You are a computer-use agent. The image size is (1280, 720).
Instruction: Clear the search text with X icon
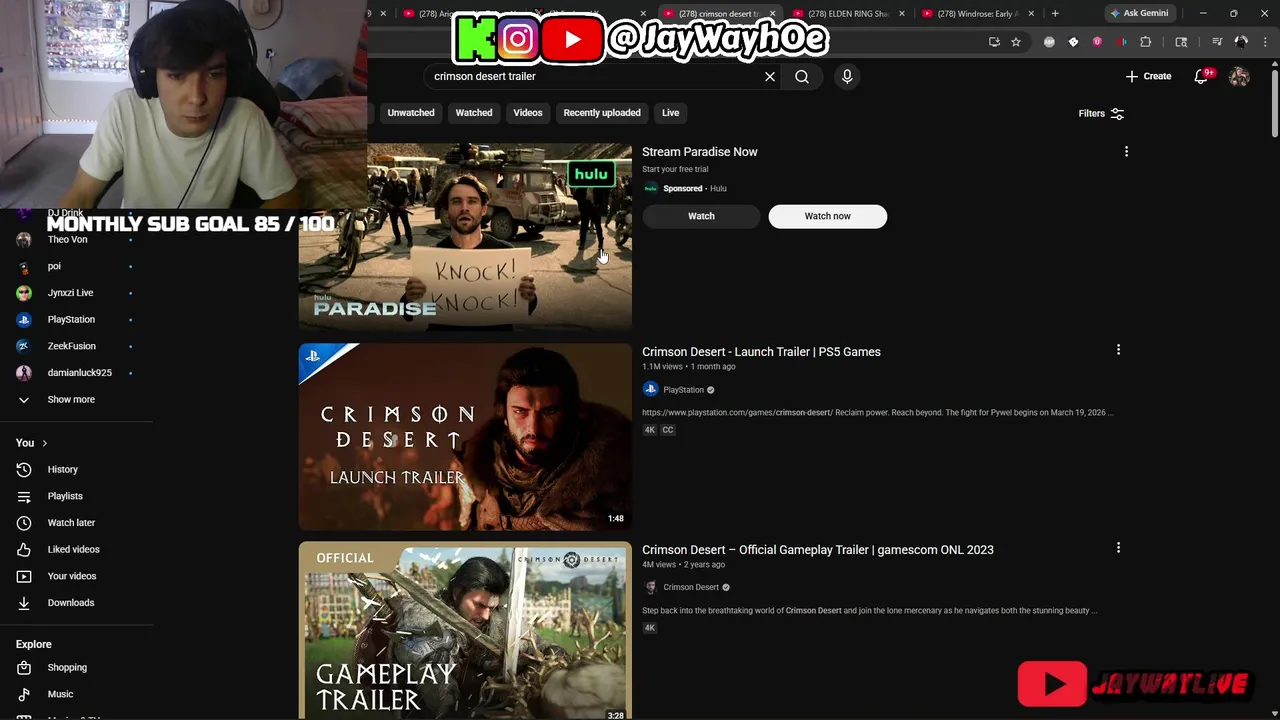[x=770, y=76]
